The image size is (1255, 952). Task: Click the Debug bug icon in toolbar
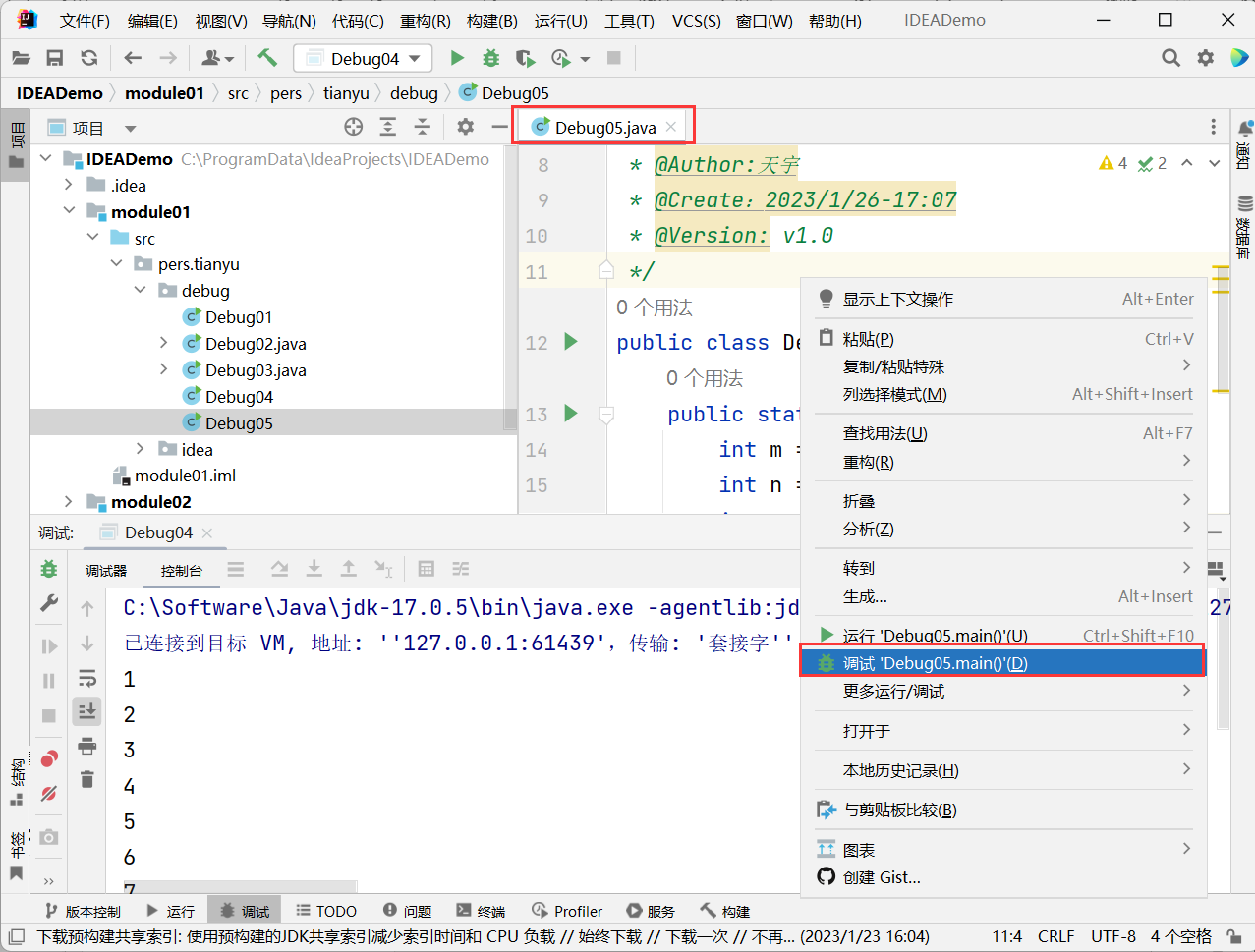tap(491, 58)
